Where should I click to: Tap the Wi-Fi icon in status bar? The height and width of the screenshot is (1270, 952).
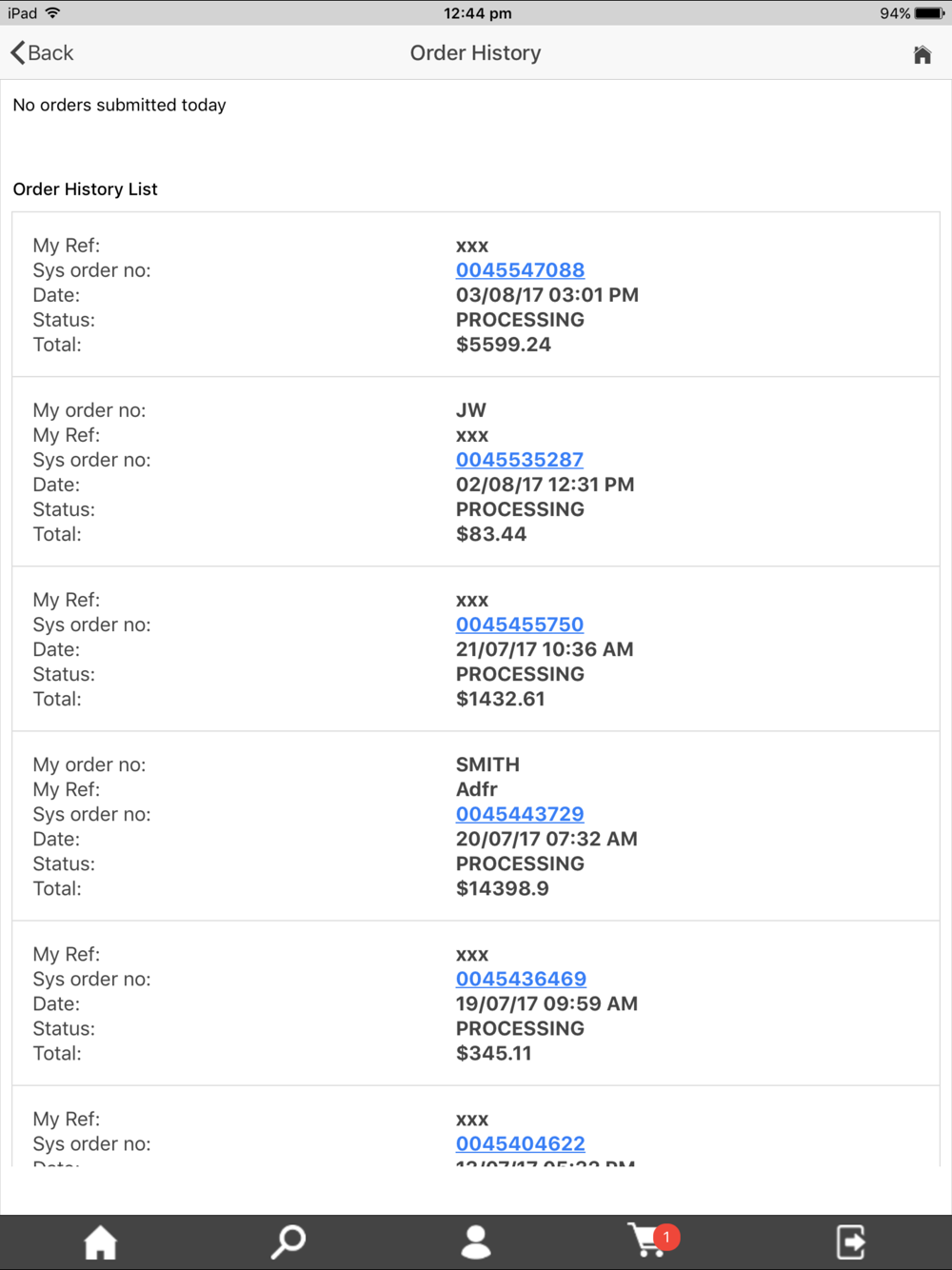(52, 12)
